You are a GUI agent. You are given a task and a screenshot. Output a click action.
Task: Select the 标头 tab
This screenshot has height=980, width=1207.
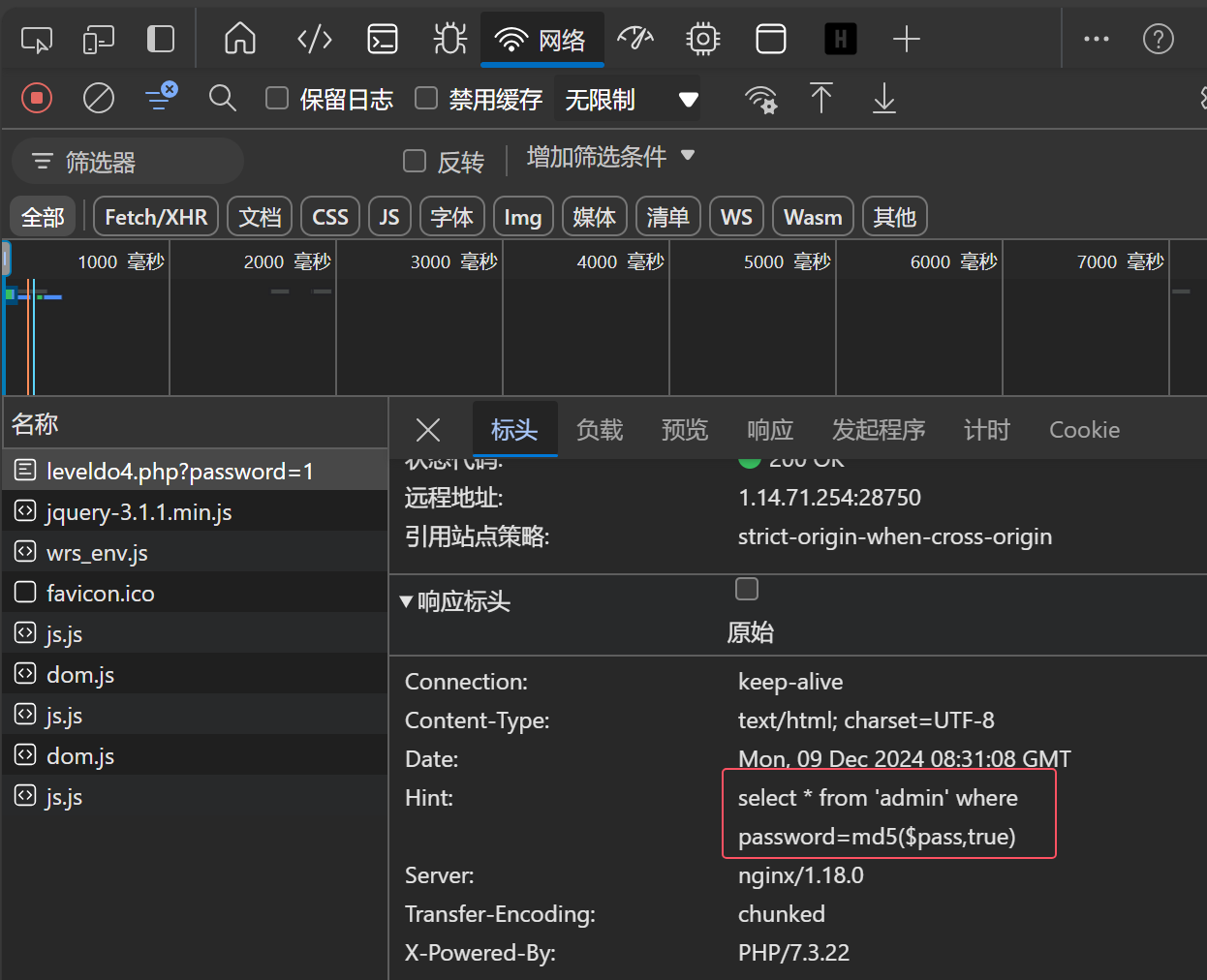point(514,430)
